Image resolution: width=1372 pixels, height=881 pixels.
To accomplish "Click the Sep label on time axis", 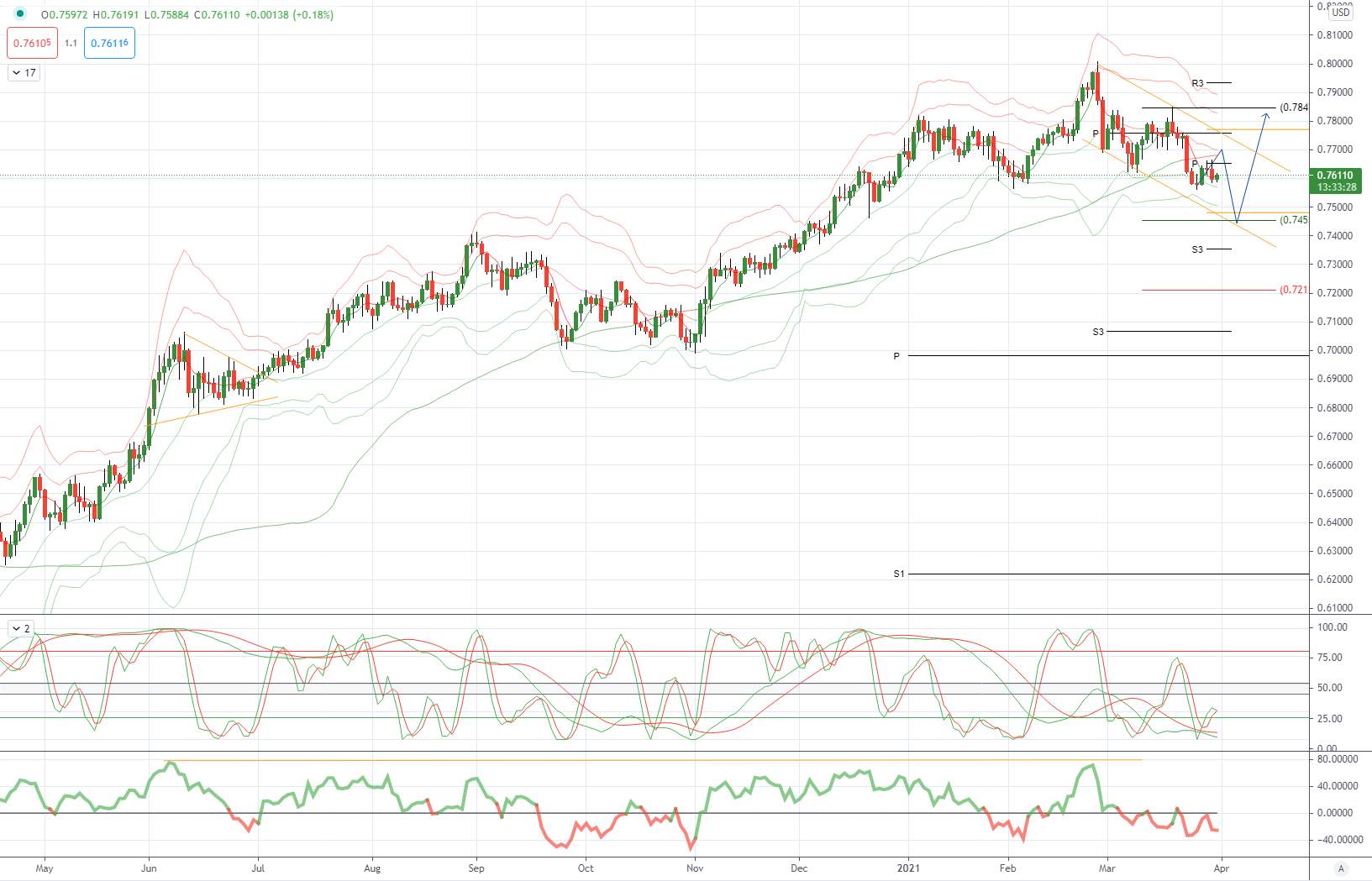I will coord(476,868).
